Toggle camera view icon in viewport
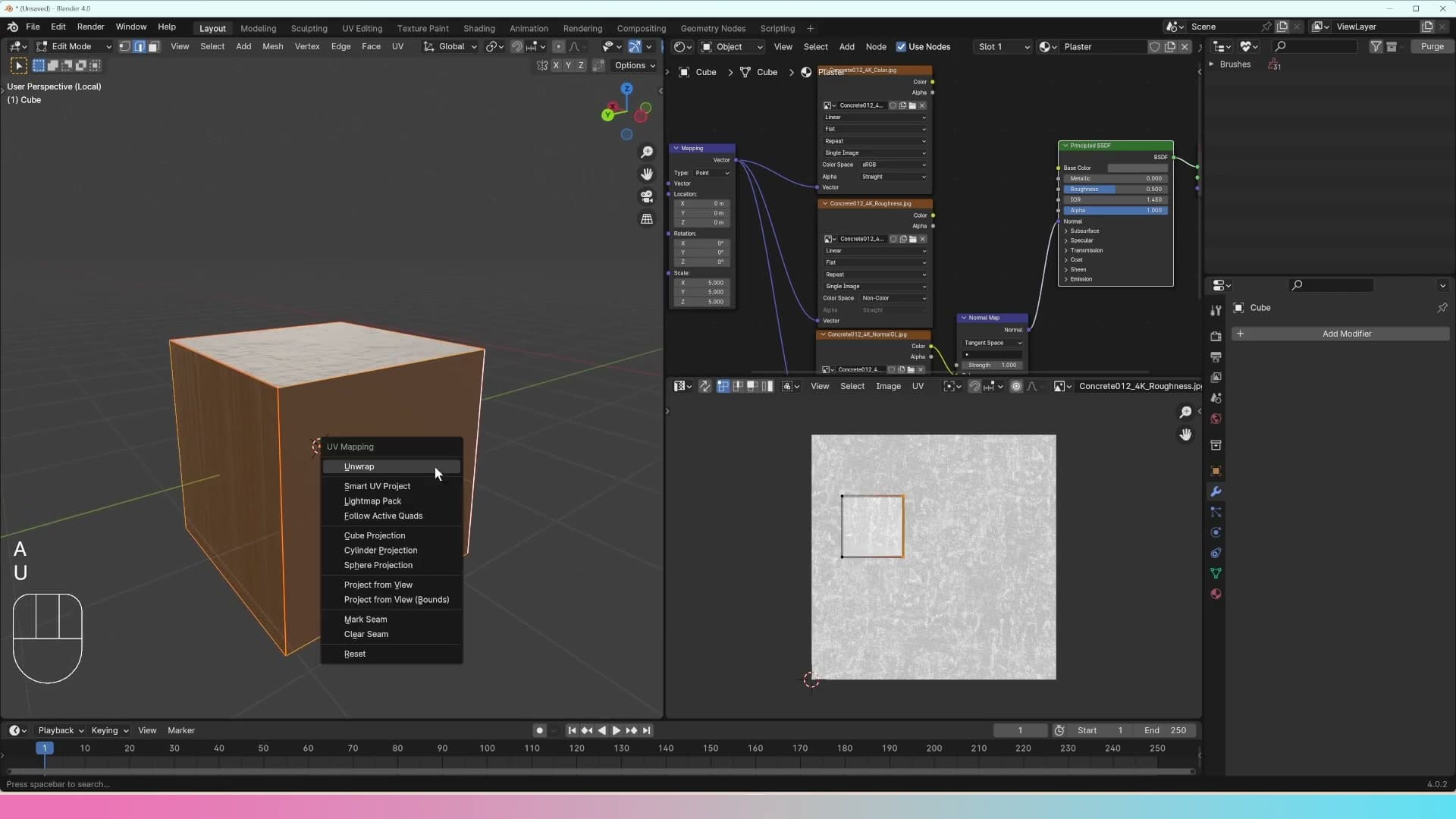 click(x=647, y=196)
